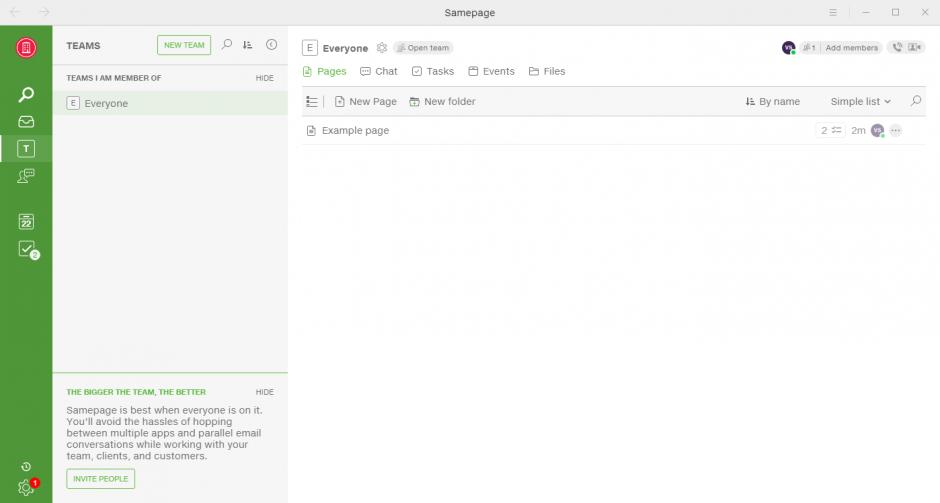Create a team with NEW TEAM button
This screenshot has width=940, height=503.
(x=184, y=45)
